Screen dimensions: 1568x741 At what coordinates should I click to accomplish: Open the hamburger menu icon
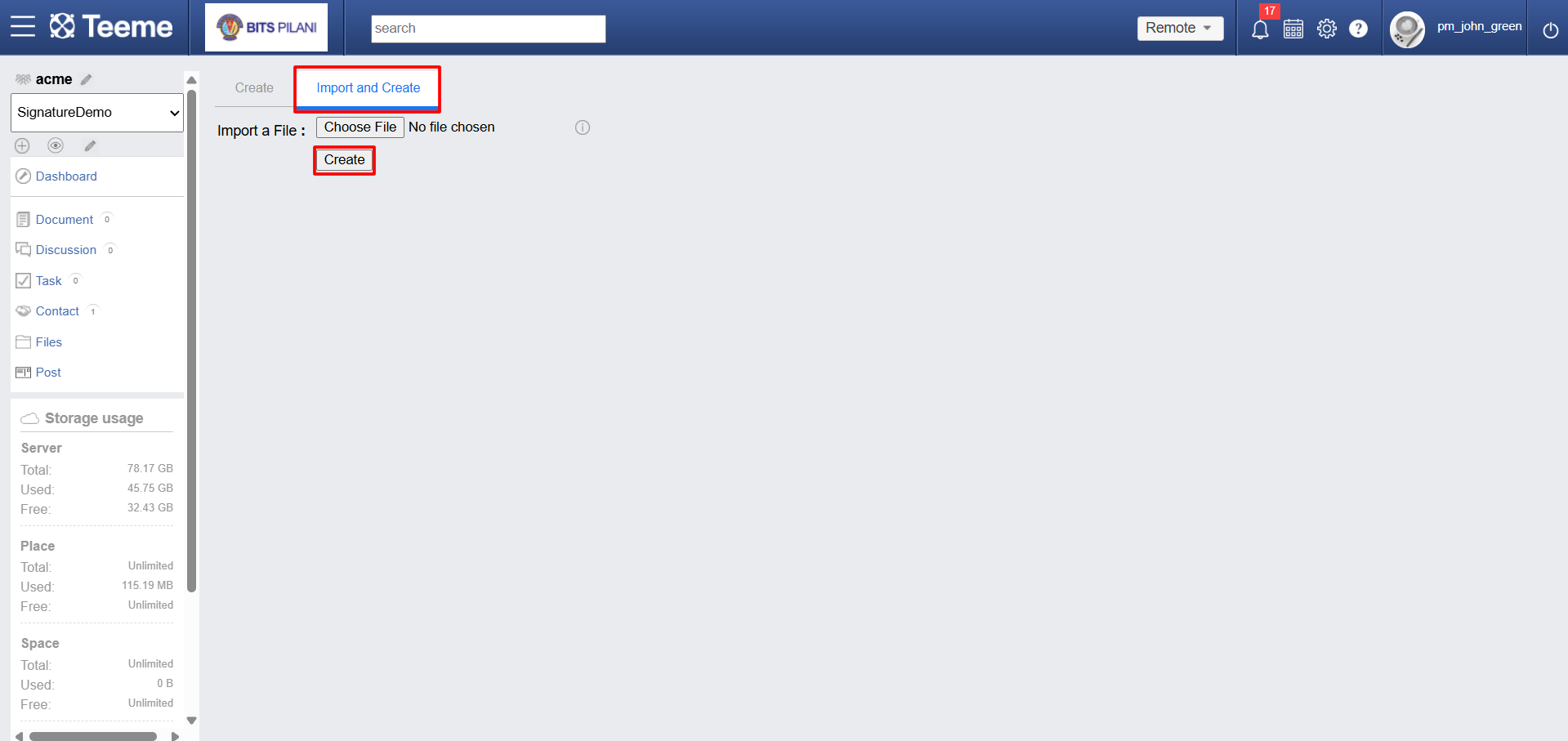coord(23,27)
